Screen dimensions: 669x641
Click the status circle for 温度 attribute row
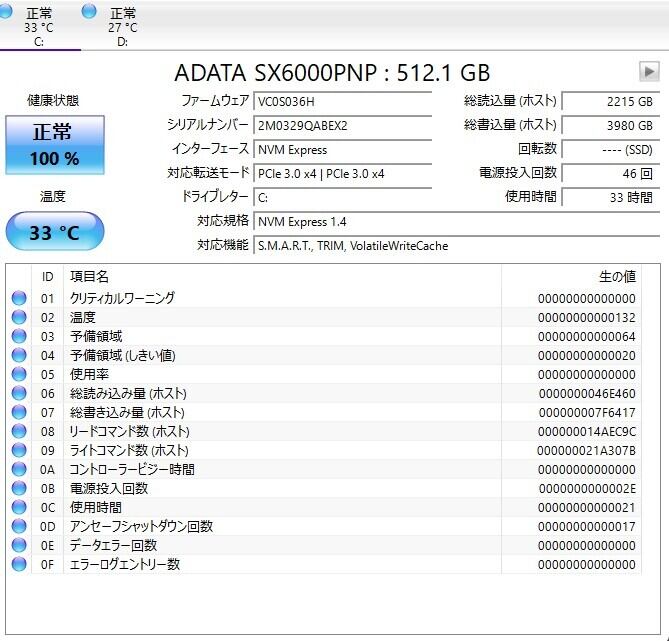click(x=19, y=317)
